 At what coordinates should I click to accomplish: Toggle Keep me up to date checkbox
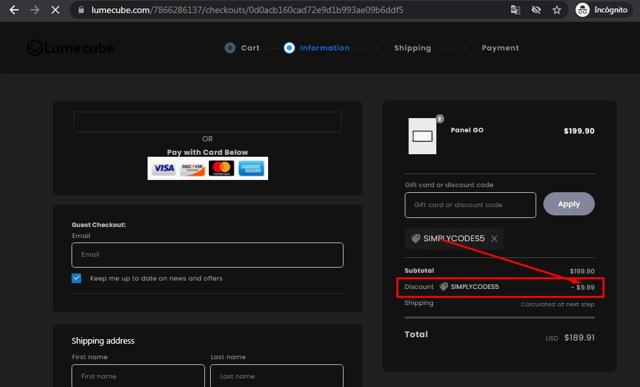[x=76, y=278]
